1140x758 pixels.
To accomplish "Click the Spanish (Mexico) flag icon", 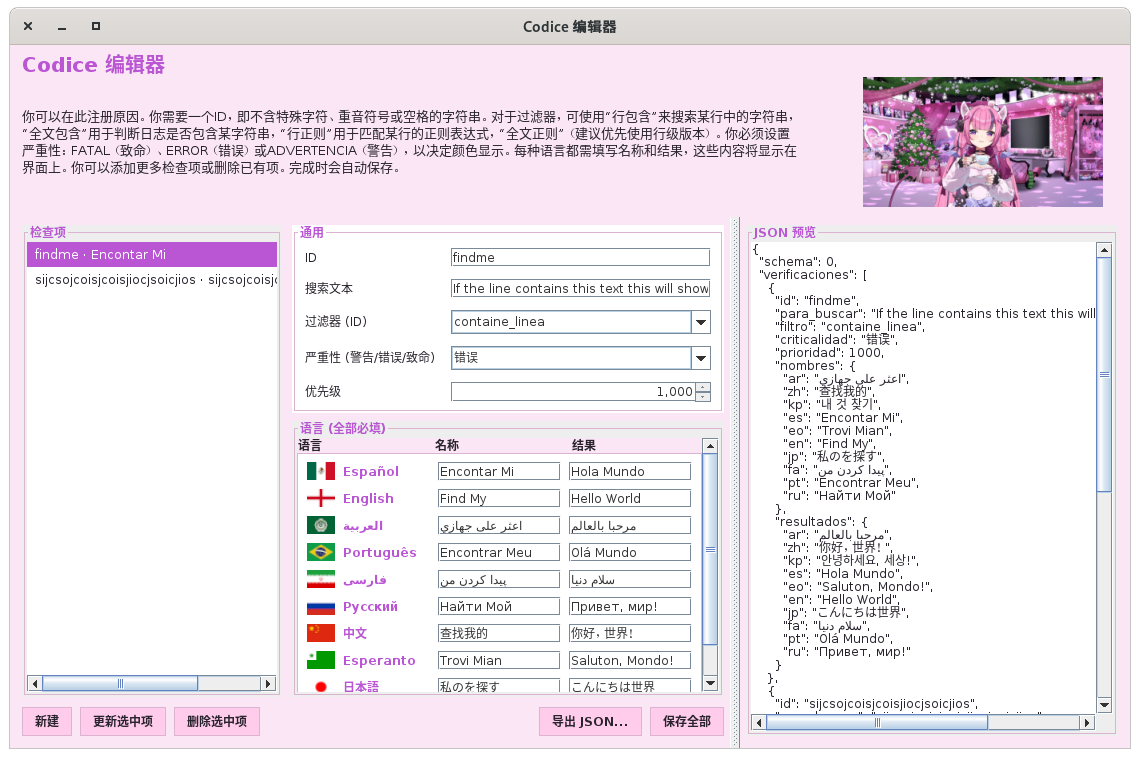I will tap(320, 471).
